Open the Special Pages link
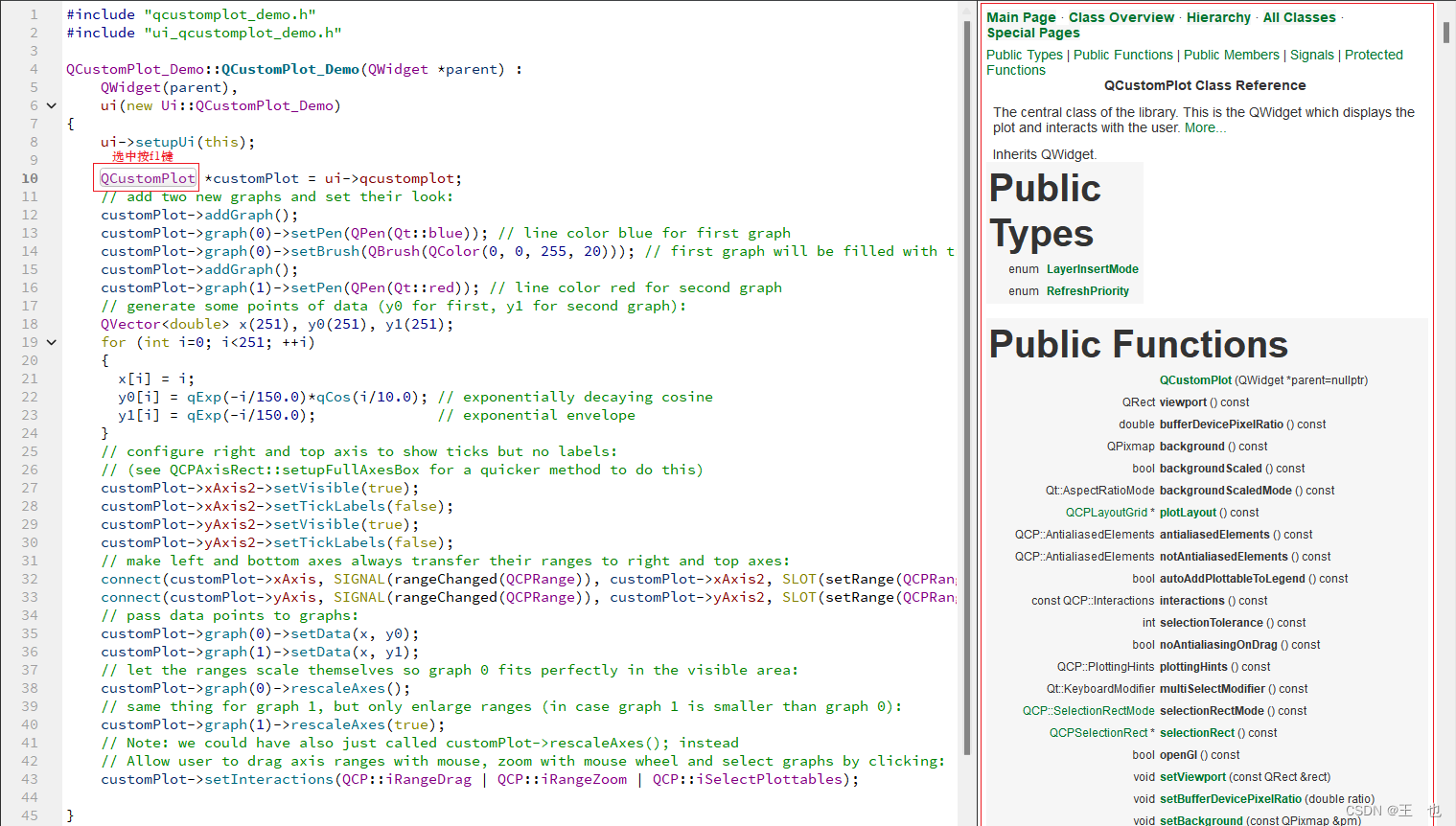This screenshot has height=826, width=1456. (x=1033, y=33)
